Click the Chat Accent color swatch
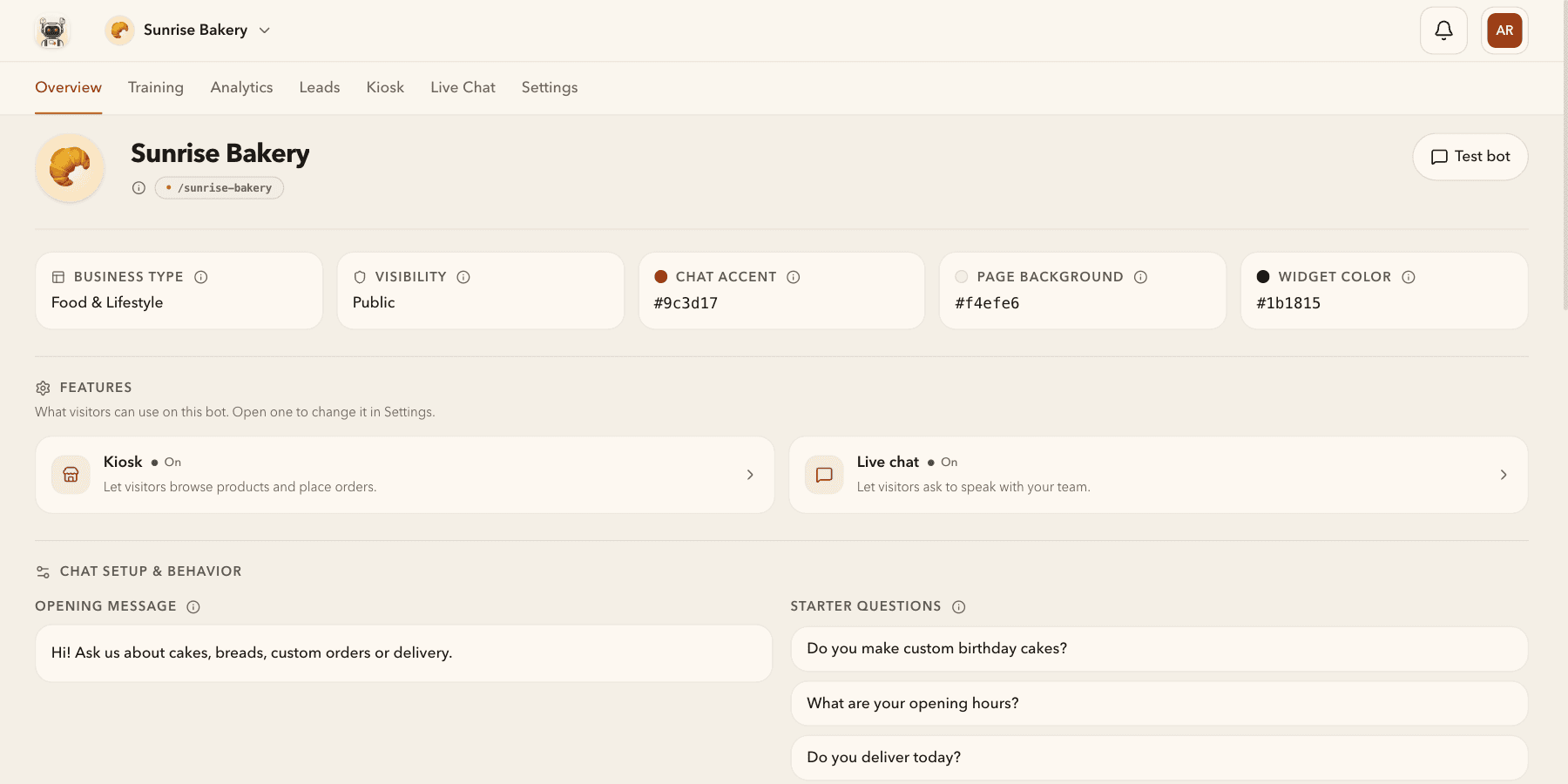The image size is (1568, 784). pos(661,277)
